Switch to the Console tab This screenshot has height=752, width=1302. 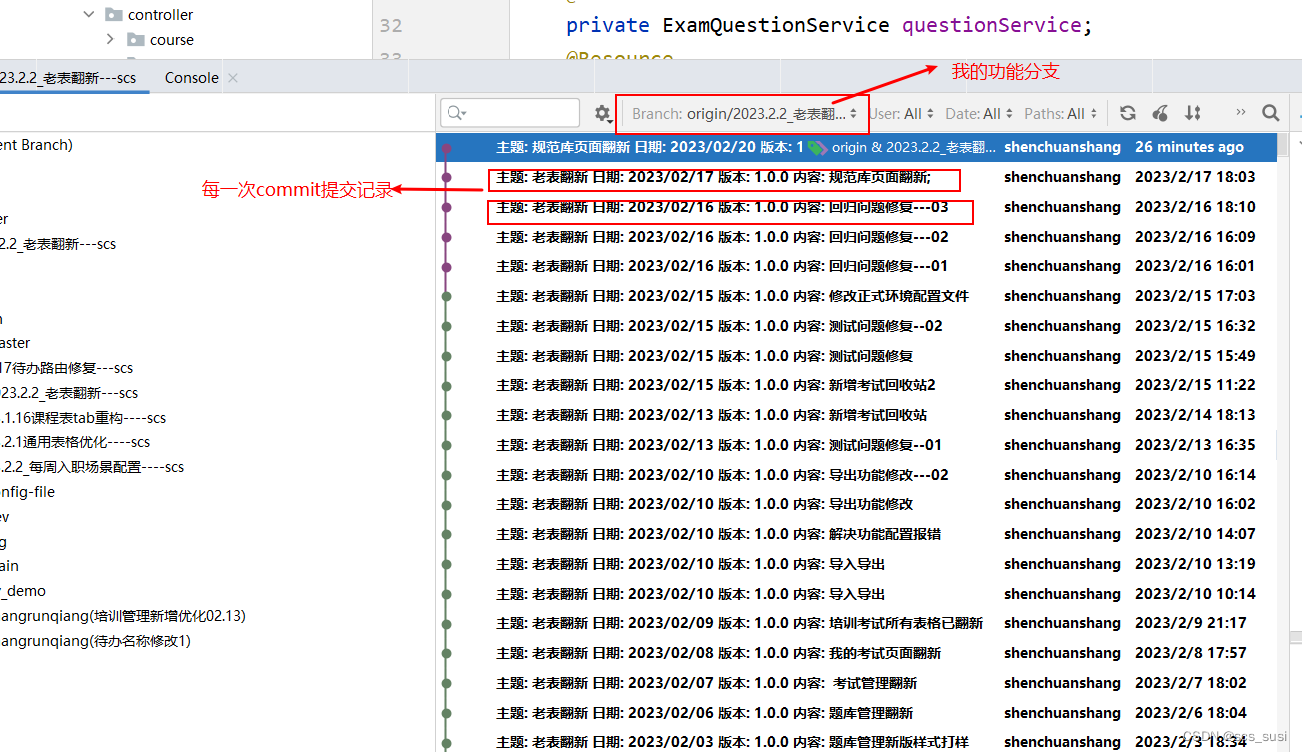point(191,78)
